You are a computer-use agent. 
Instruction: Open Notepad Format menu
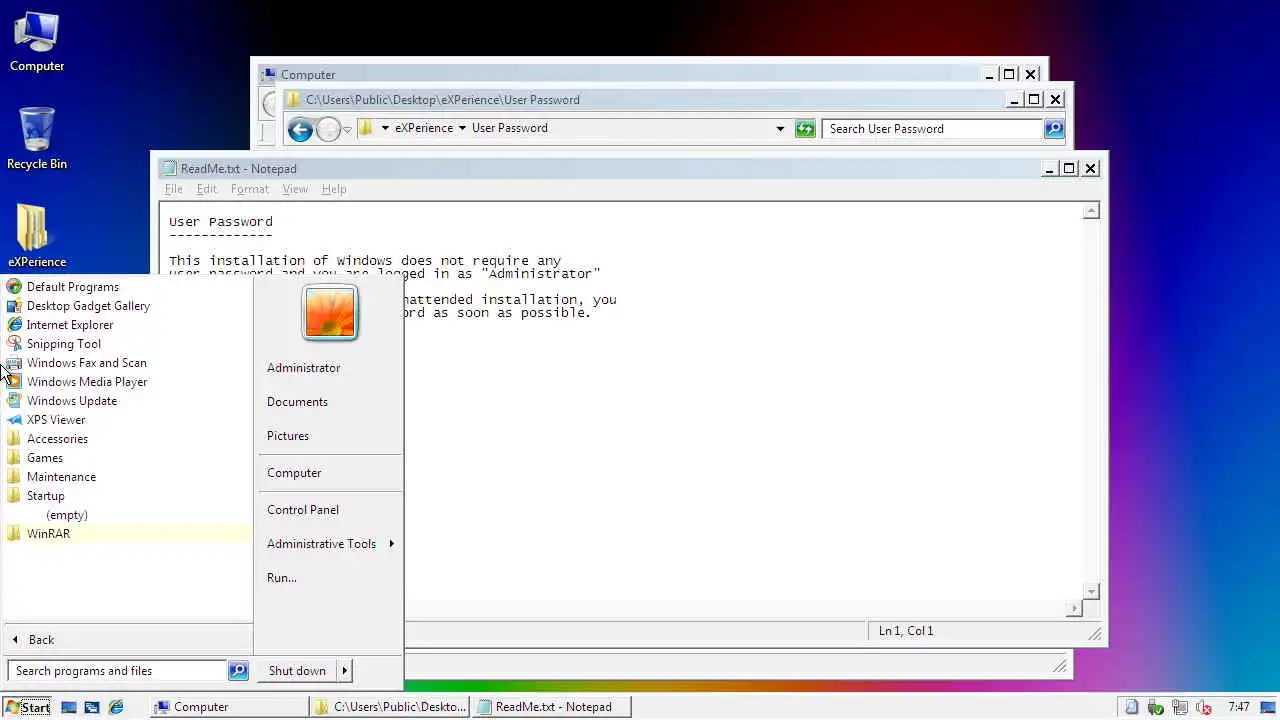pyautogui.click(x=249, y=189)
